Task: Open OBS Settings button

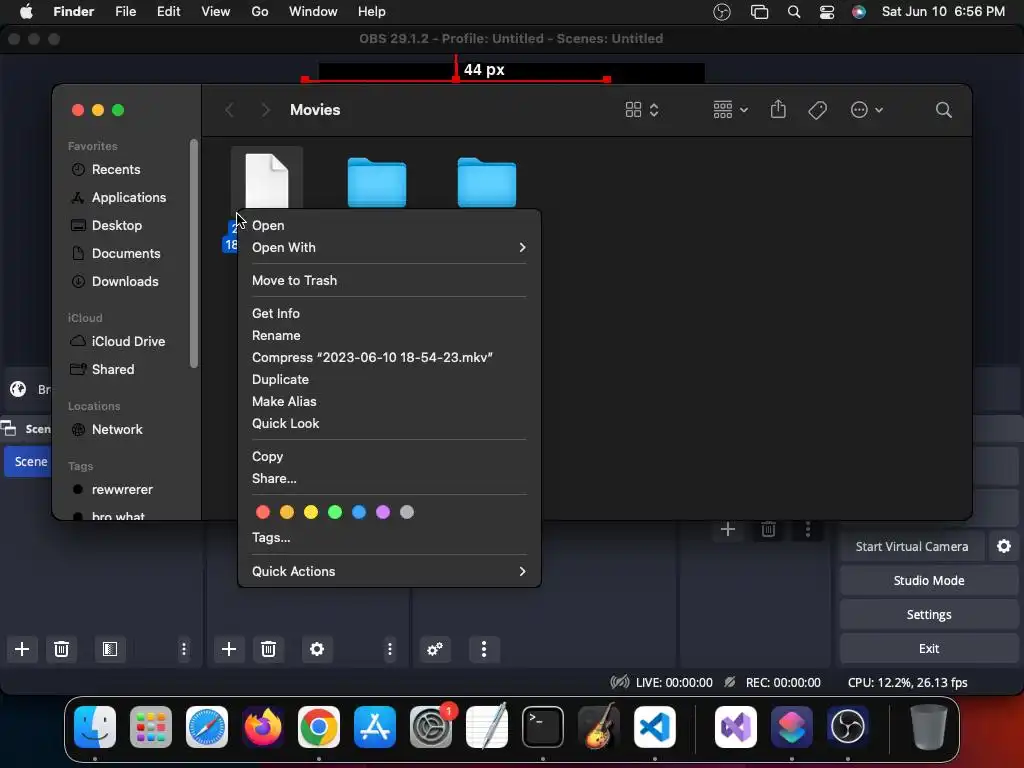Action: [x=929, y=615]
